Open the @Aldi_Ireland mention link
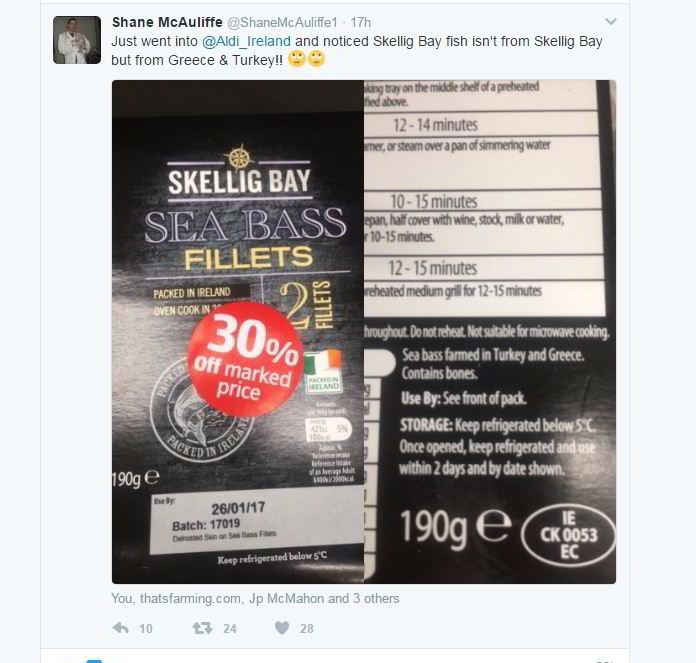This screenshot has width=696, height=663. tap(246, 41)
